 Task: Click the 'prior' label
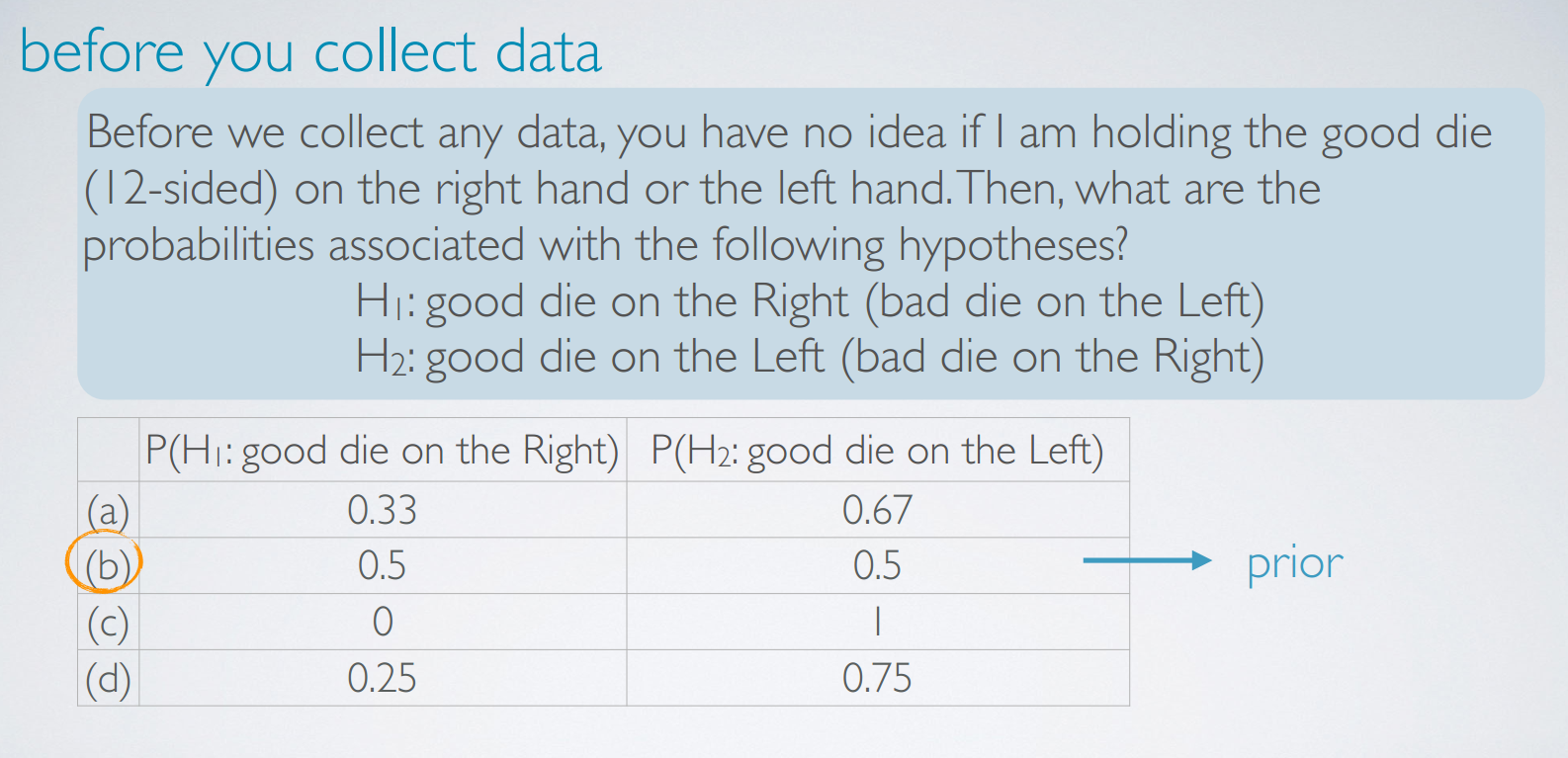(x=1294, y=564)
